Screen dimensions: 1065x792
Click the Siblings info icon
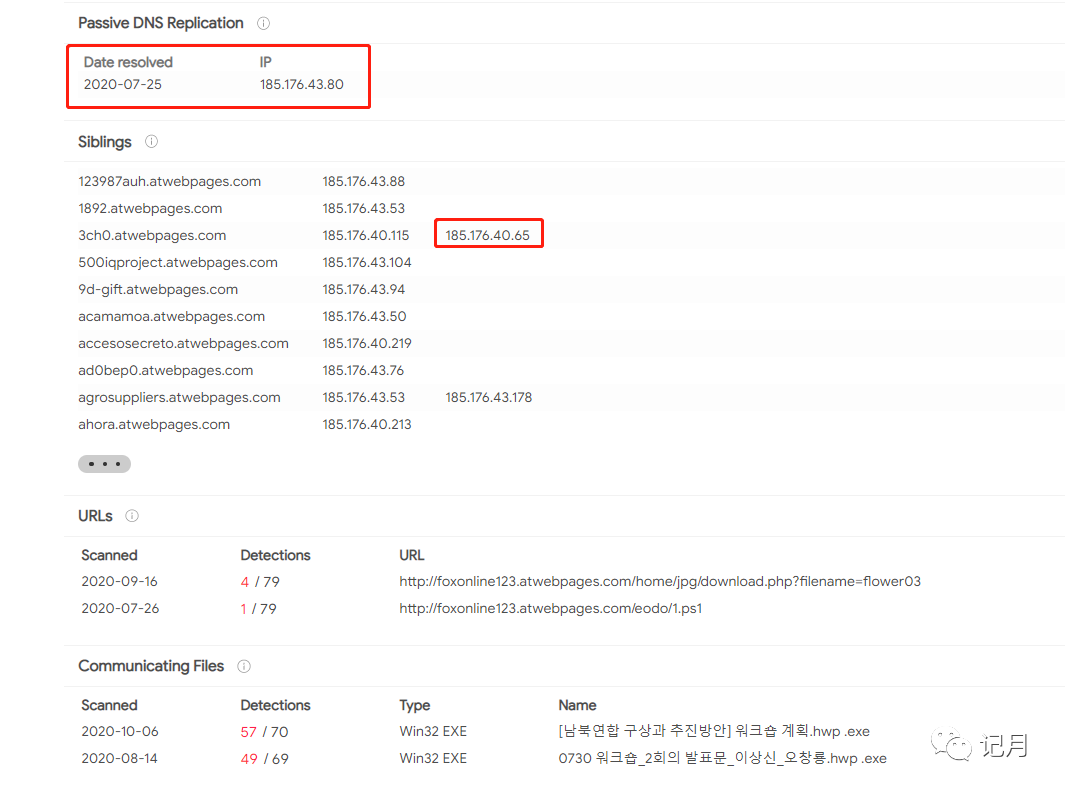(151, 142)
